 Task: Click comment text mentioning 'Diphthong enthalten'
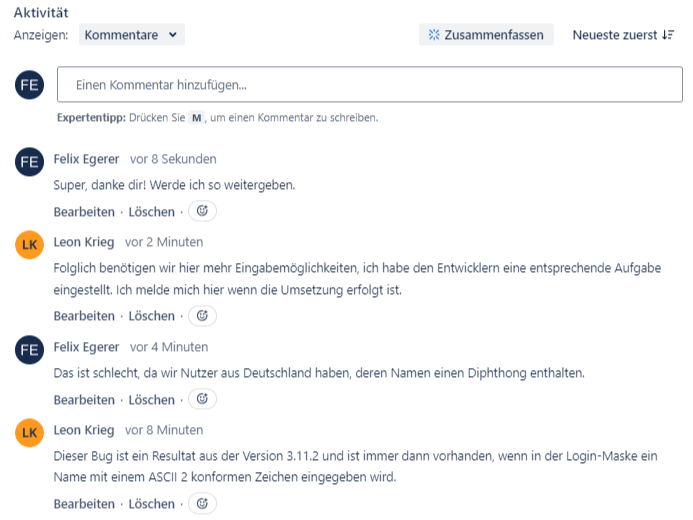pos(319,373)
